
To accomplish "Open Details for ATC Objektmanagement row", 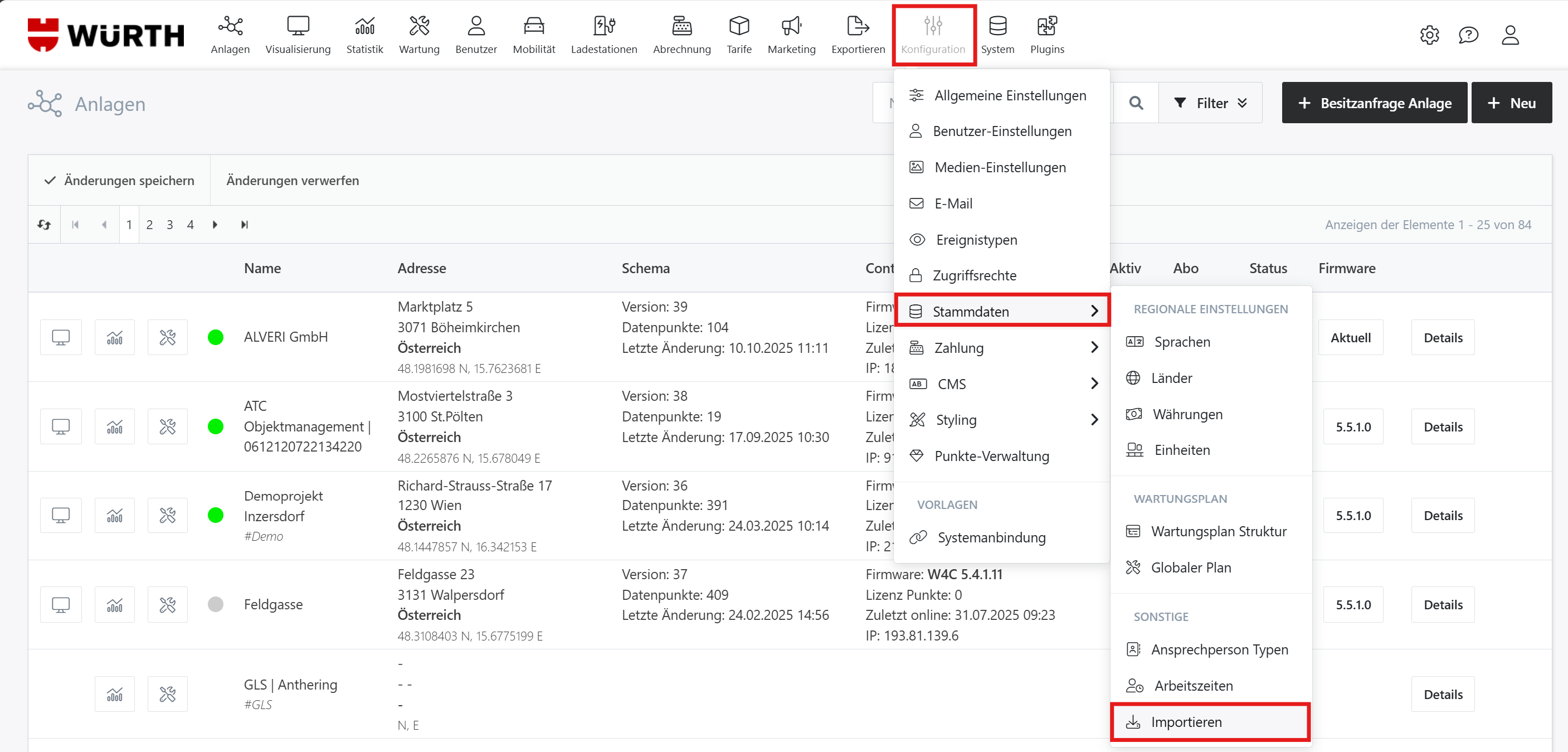I will (x=1442, y=427).
